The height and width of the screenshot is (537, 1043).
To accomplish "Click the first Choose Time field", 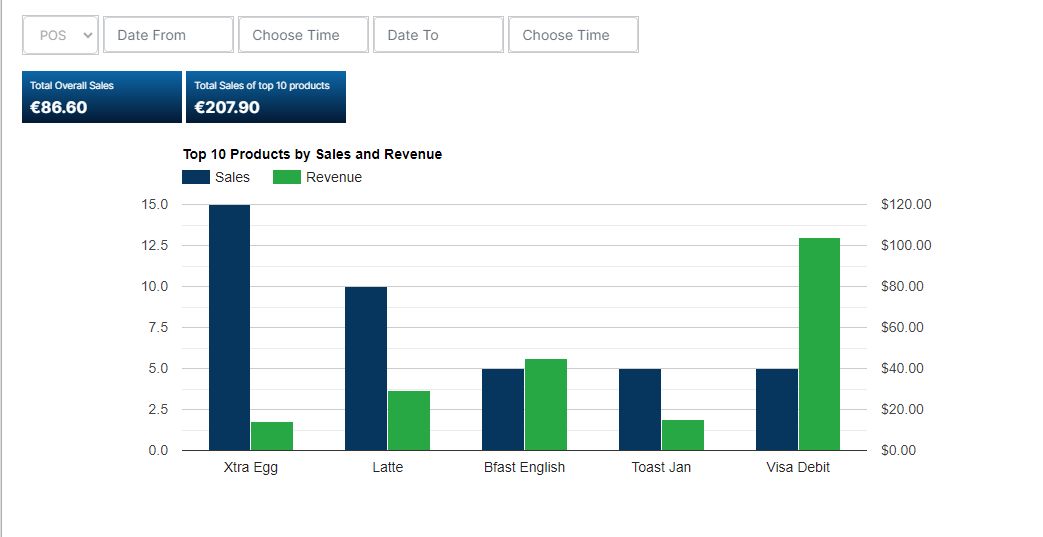I will [303, 35].
